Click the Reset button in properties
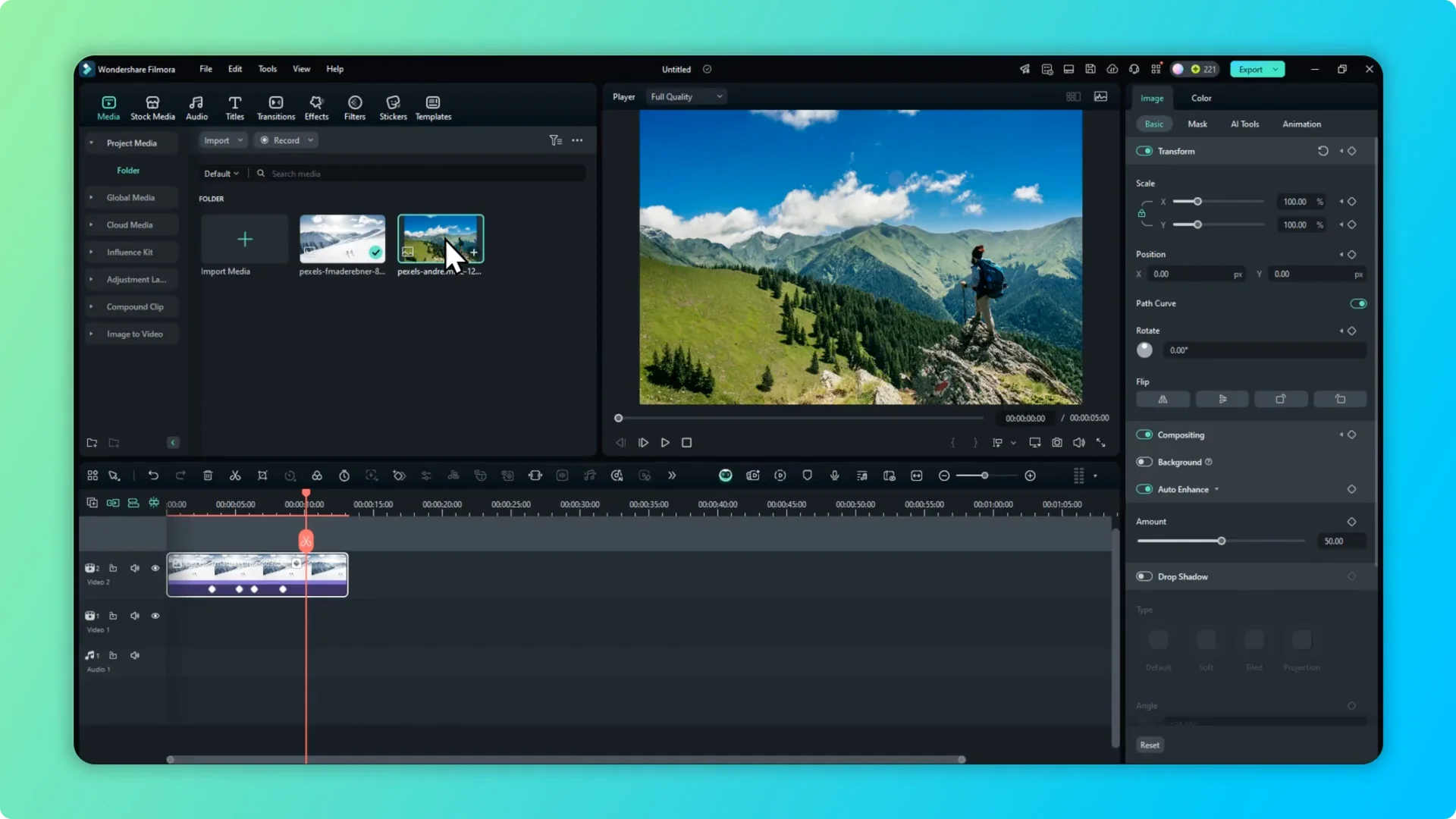Screen dimensions: 1456x819 click(x=1150, y=745)
